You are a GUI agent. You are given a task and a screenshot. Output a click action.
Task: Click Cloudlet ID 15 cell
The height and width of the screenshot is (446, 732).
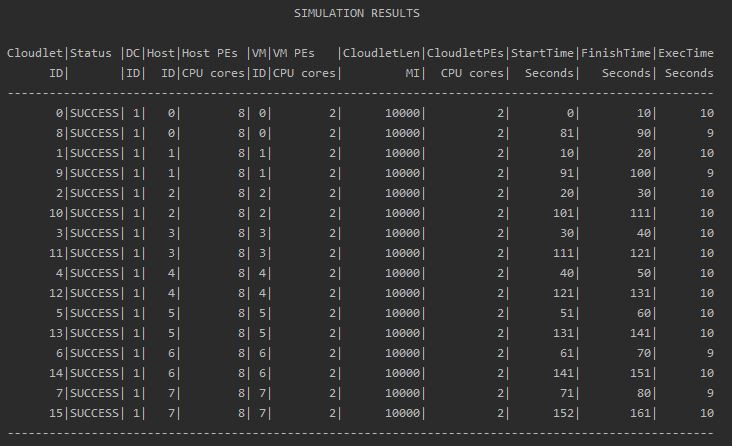click(56, 413)
